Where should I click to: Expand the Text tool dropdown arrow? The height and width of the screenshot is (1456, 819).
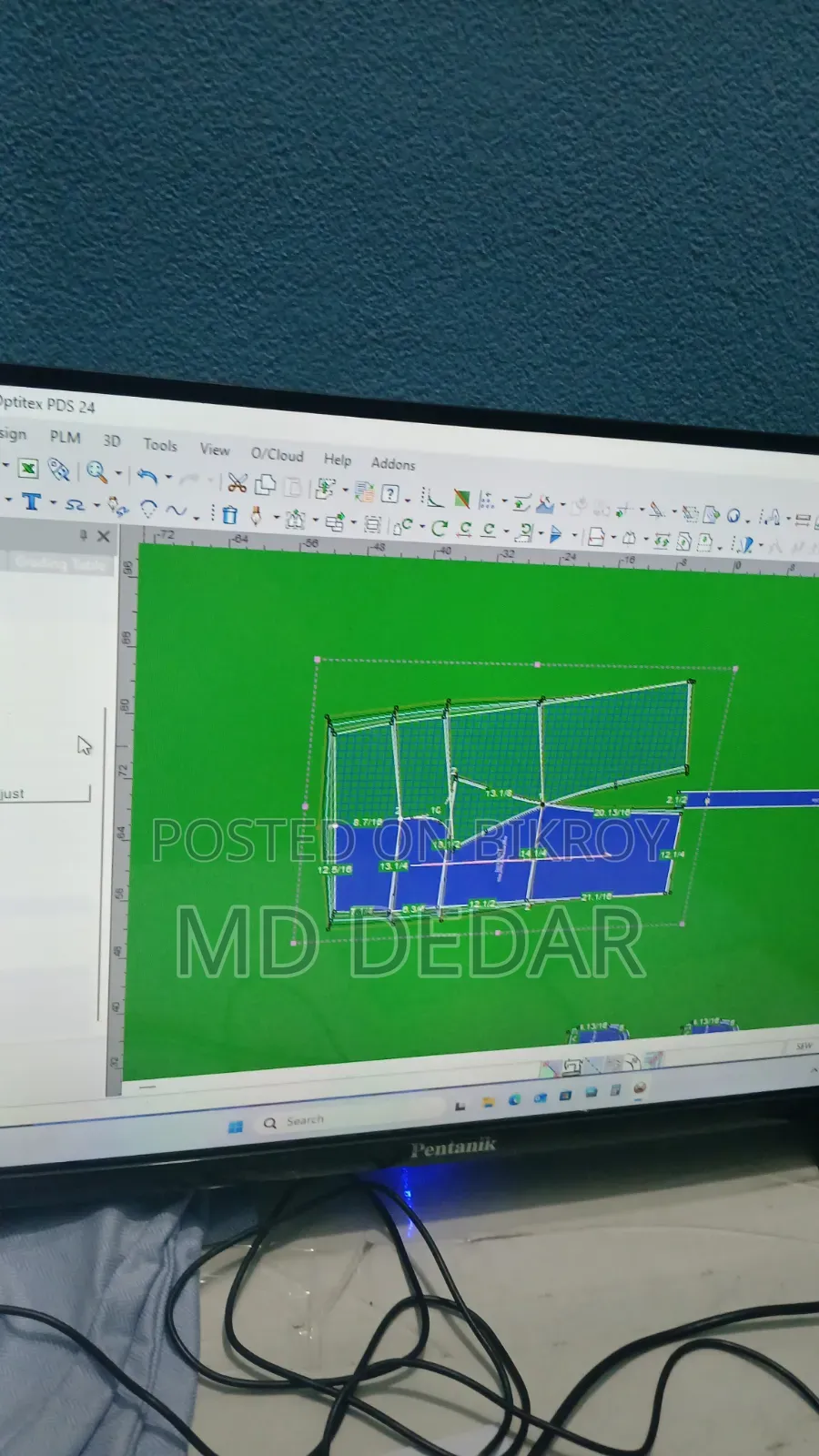point(53,502)
